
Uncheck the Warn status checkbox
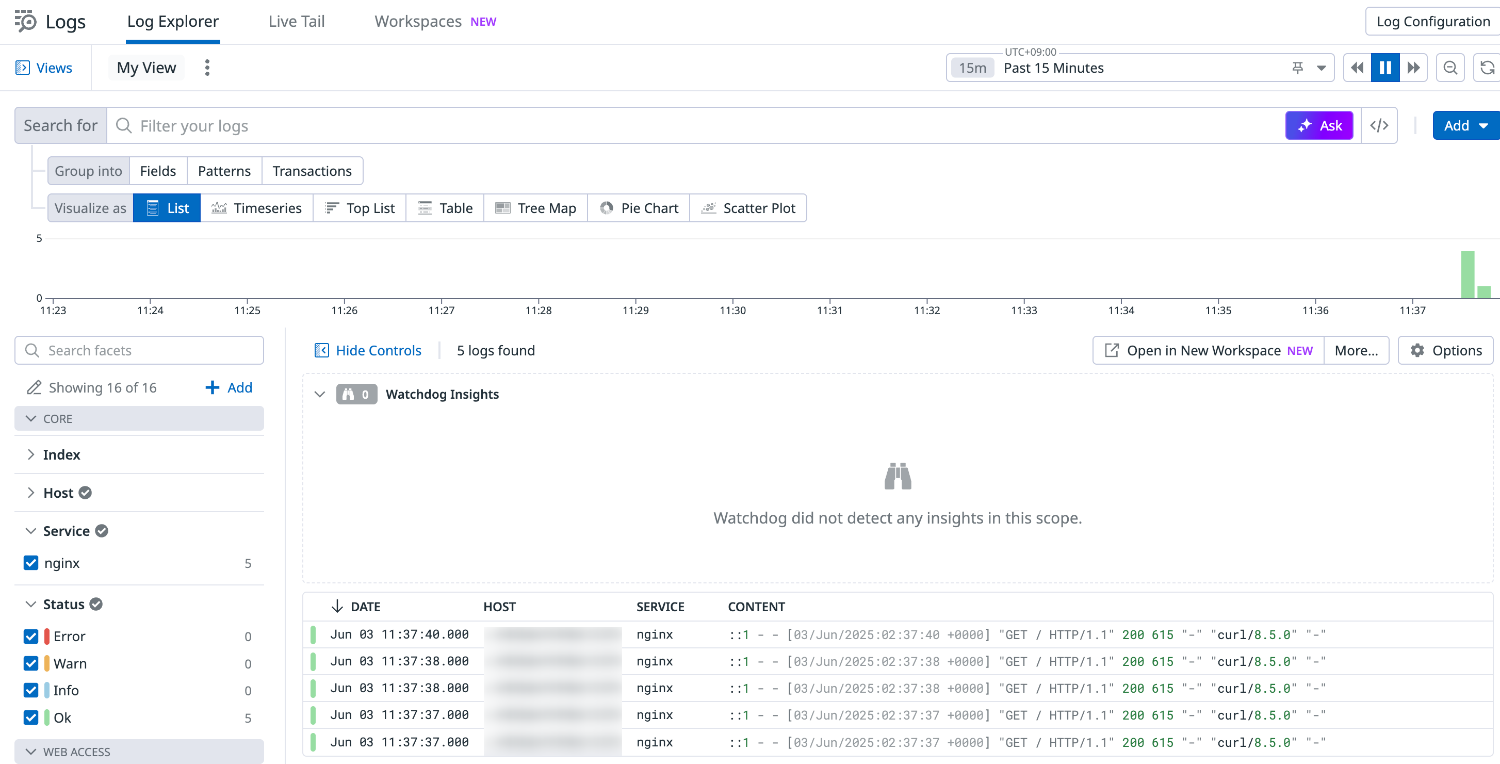tap(31, 664)
